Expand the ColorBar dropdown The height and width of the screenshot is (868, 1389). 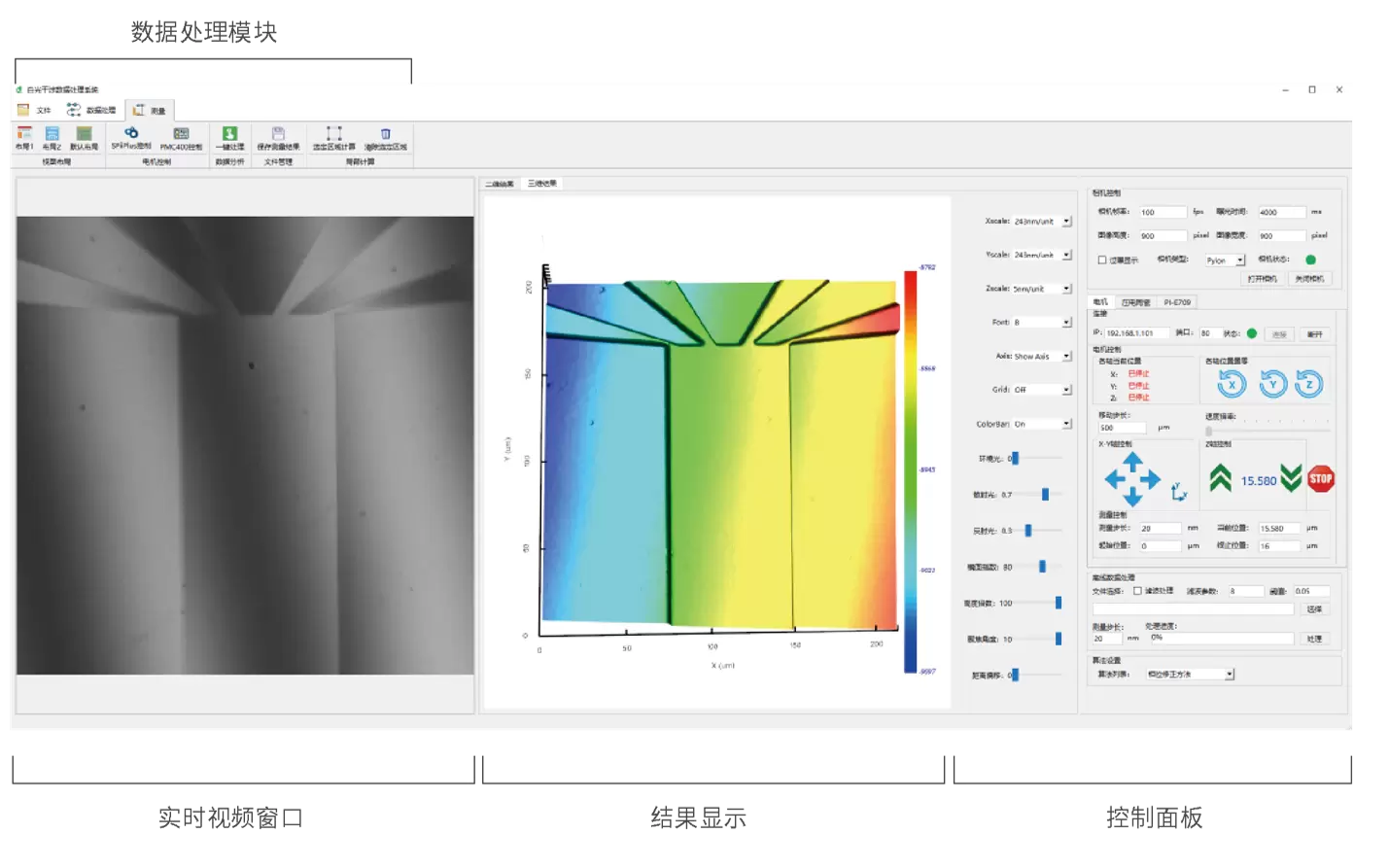click(x=1066, y=424)
